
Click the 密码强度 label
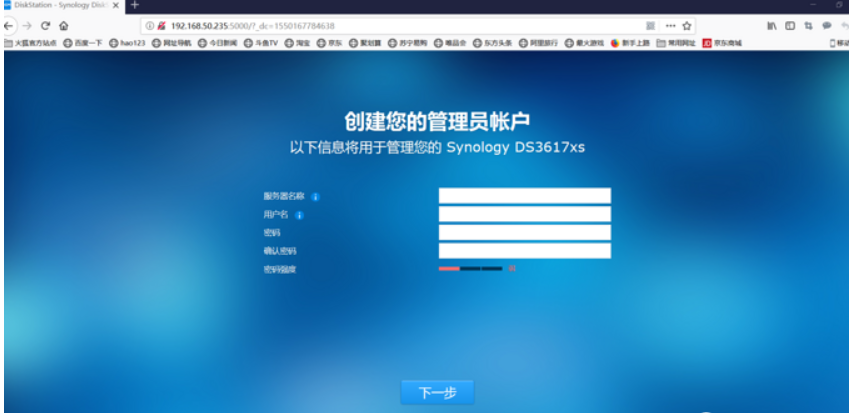point(279,269)
